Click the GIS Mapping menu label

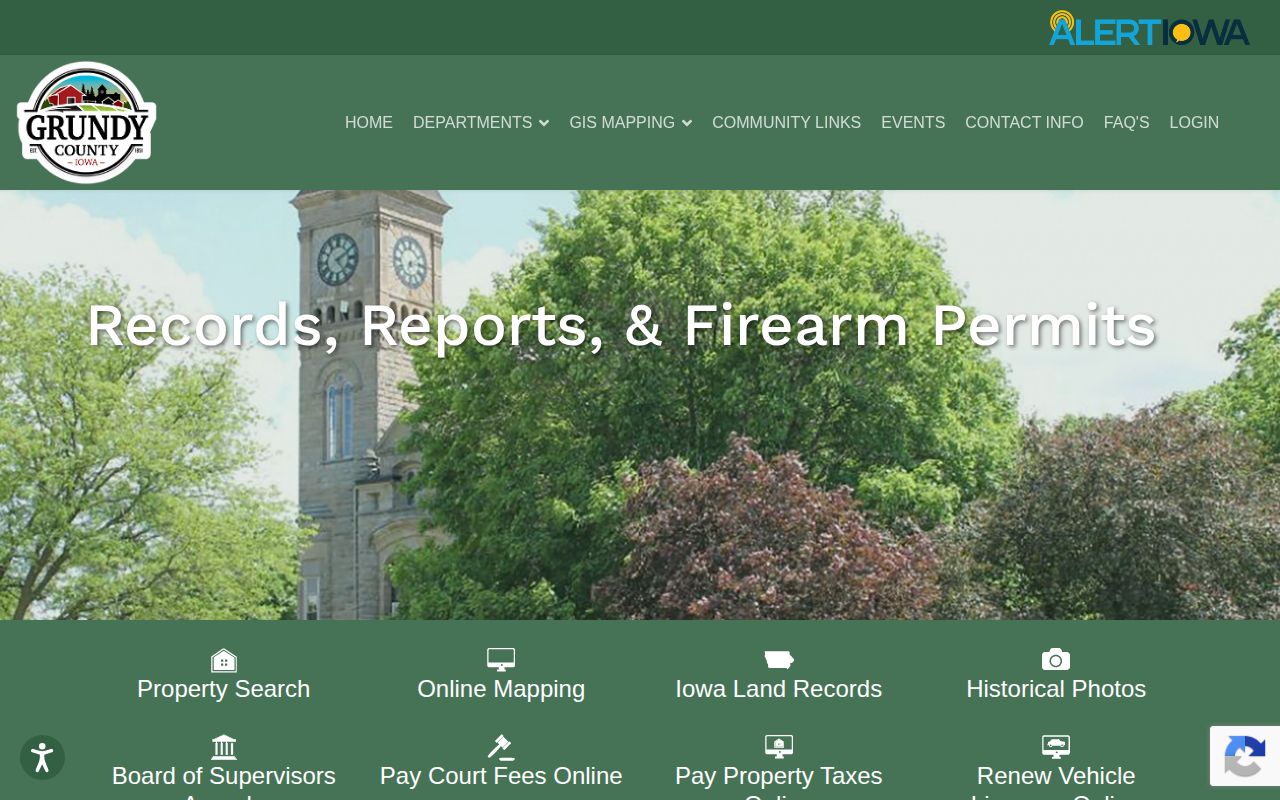[x=622, y=122]
